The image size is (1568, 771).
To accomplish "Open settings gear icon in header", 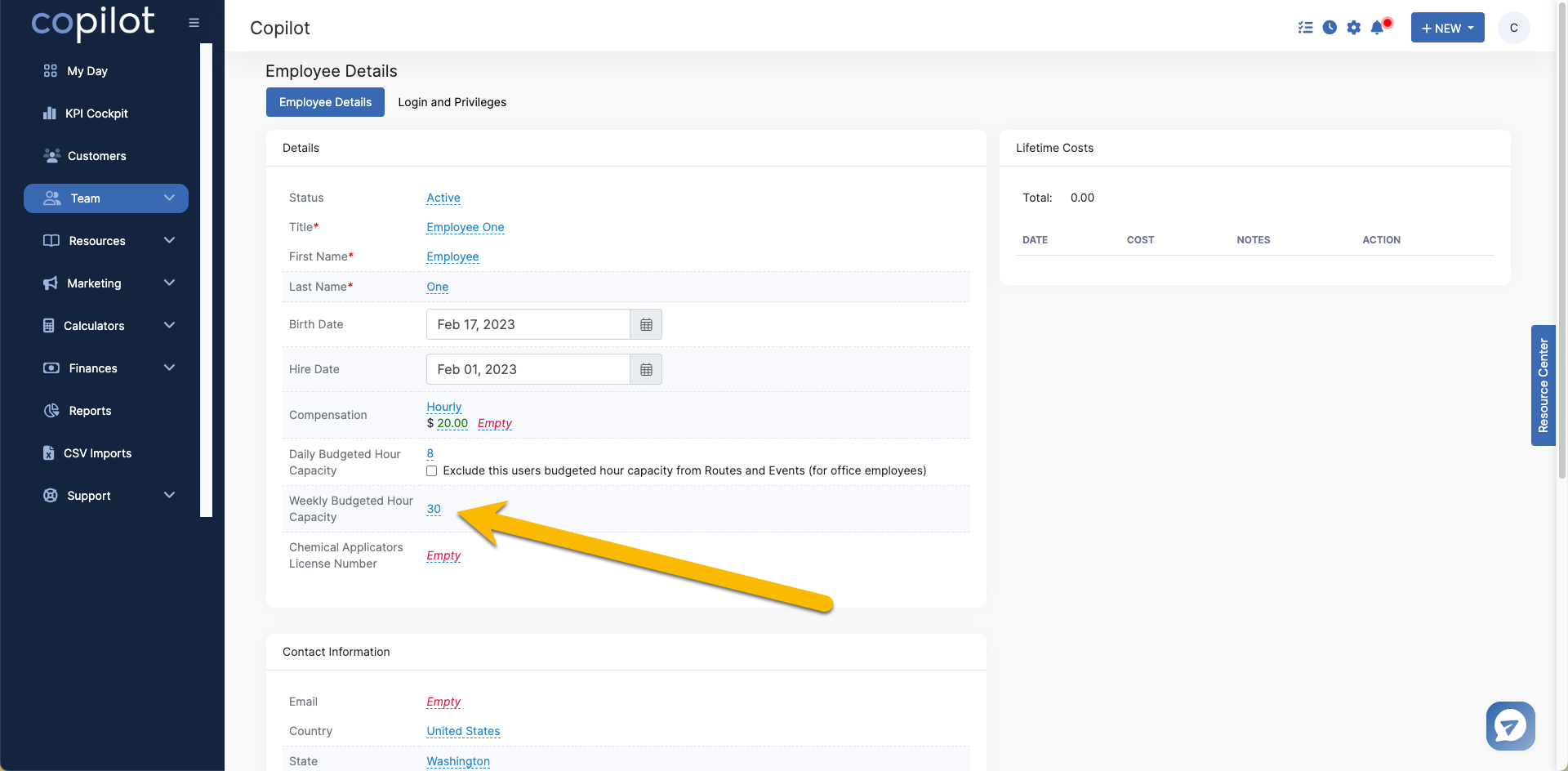I will 1354,28.
